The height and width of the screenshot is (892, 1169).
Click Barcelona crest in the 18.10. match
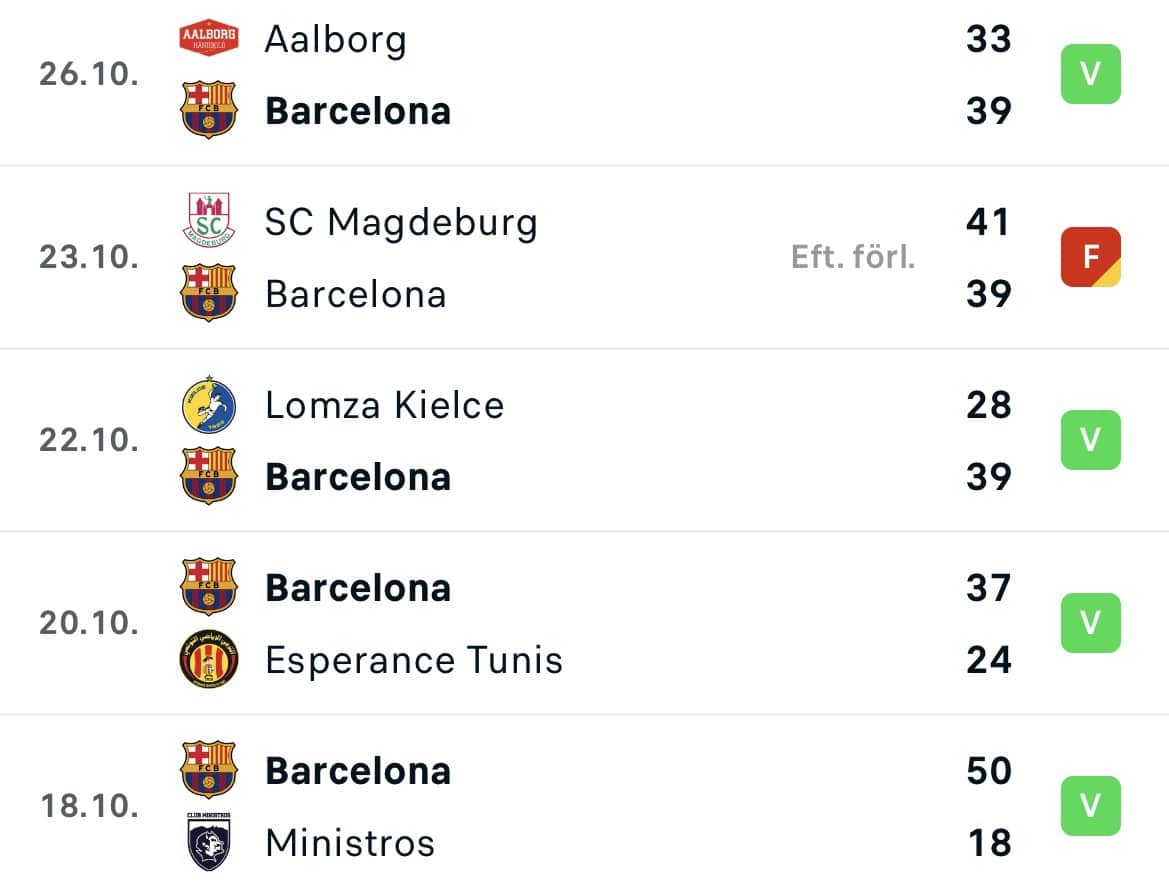tap(209, 770)
